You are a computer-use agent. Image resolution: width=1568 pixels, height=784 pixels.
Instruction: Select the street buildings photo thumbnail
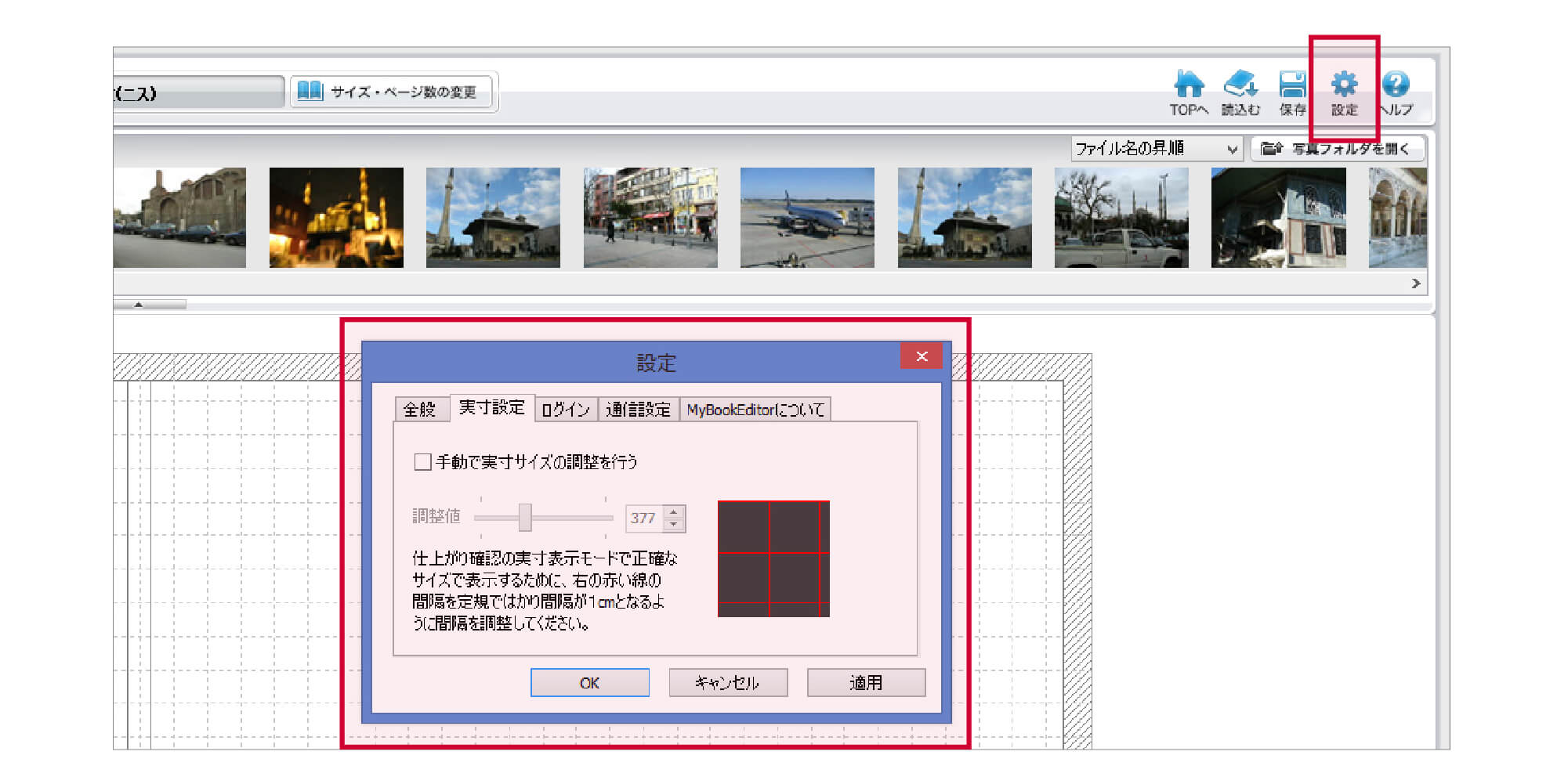pos(650,218)
